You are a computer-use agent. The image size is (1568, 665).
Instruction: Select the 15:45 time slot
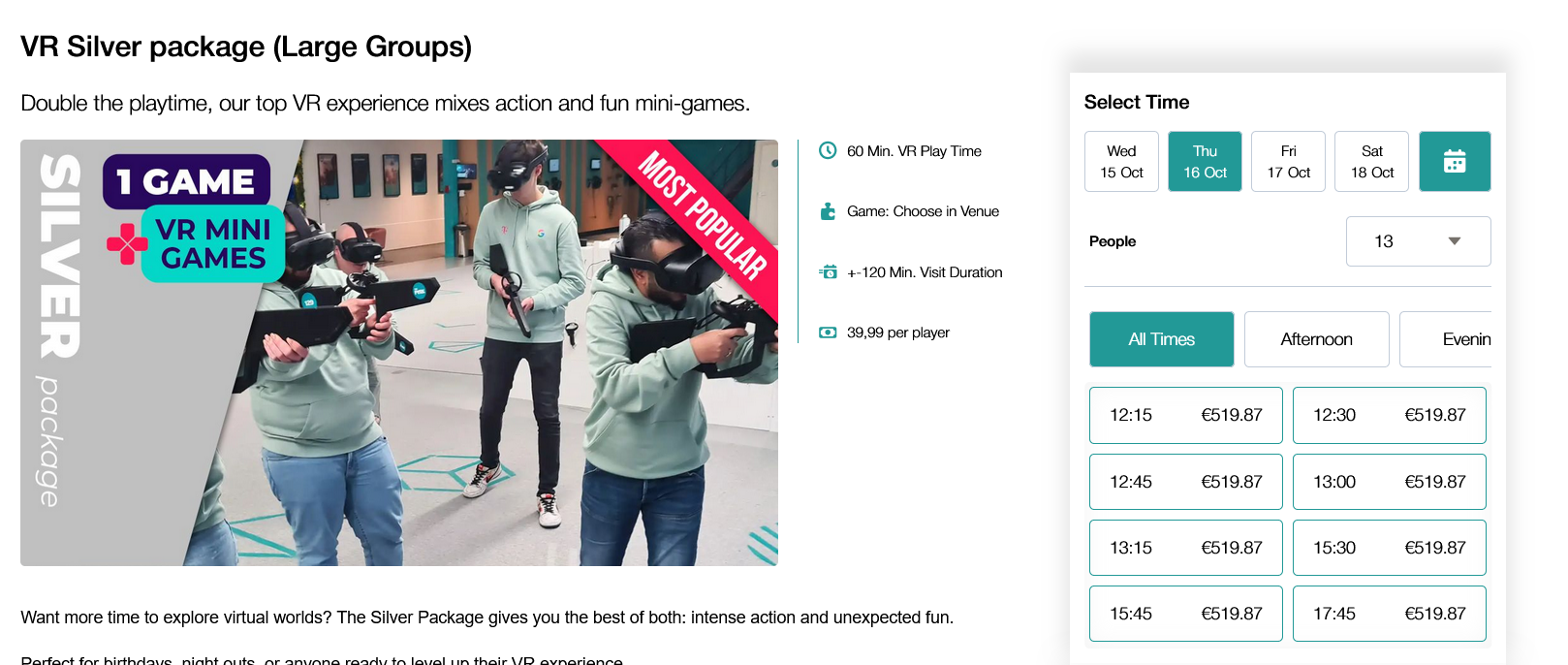click(x=1186, y=614)
